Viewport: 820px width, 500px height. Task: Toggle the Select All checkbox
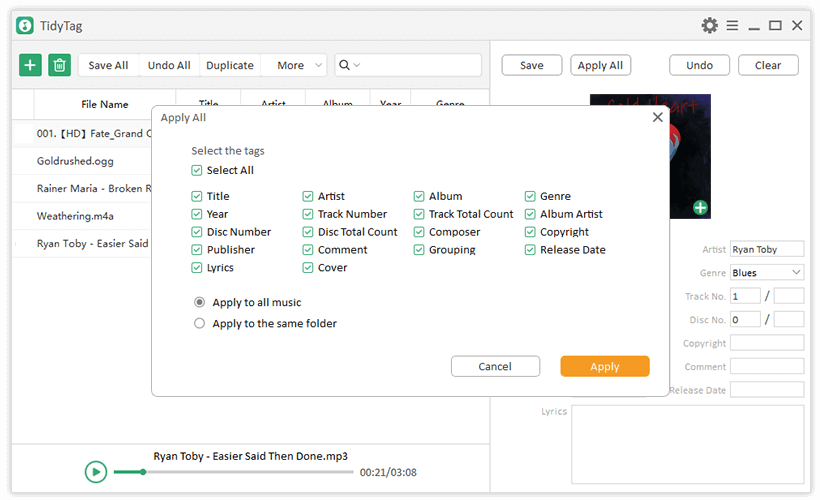[x=197, y=171]
